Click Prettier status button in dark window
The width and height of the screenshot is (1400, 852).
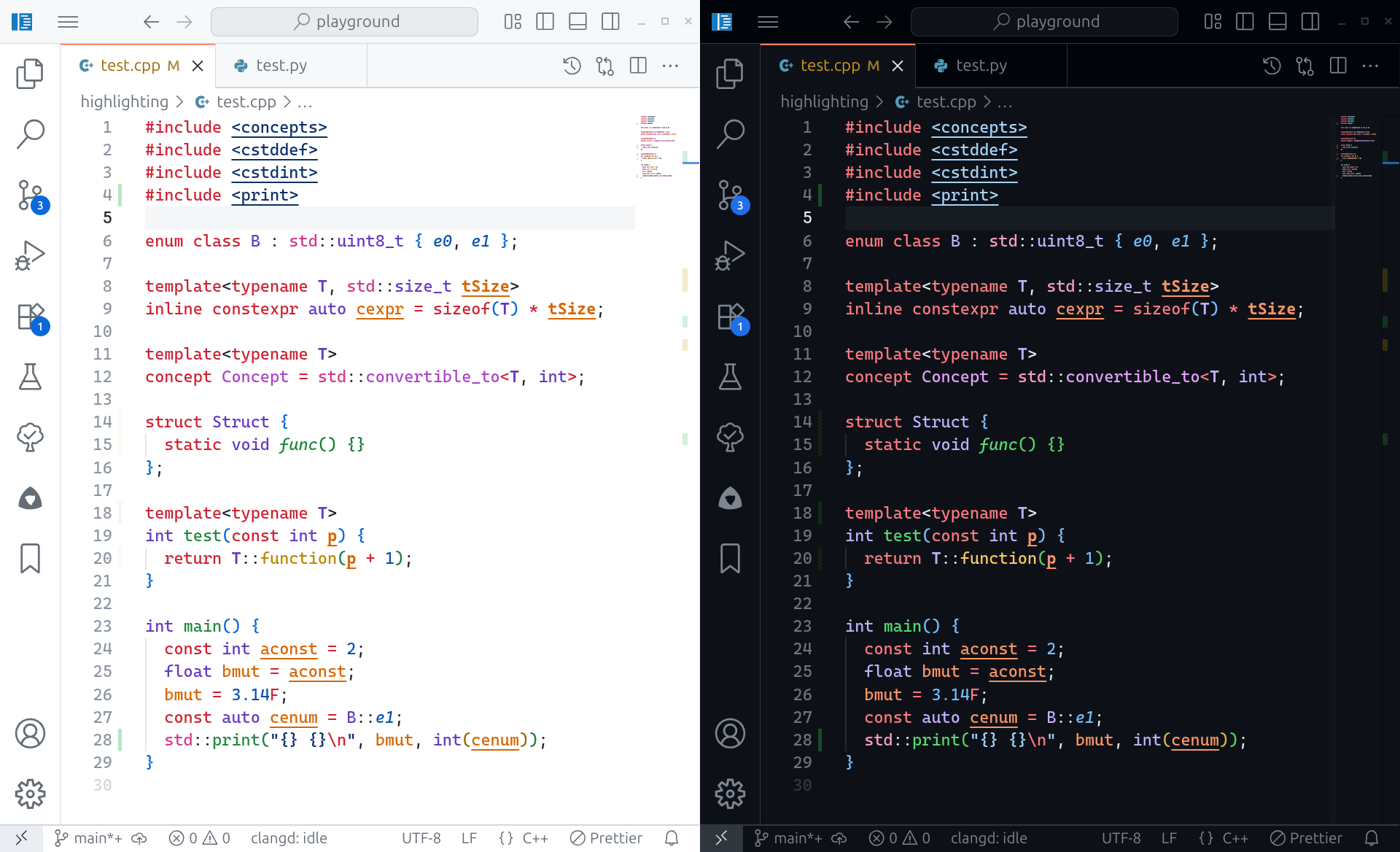[1307, 838]
